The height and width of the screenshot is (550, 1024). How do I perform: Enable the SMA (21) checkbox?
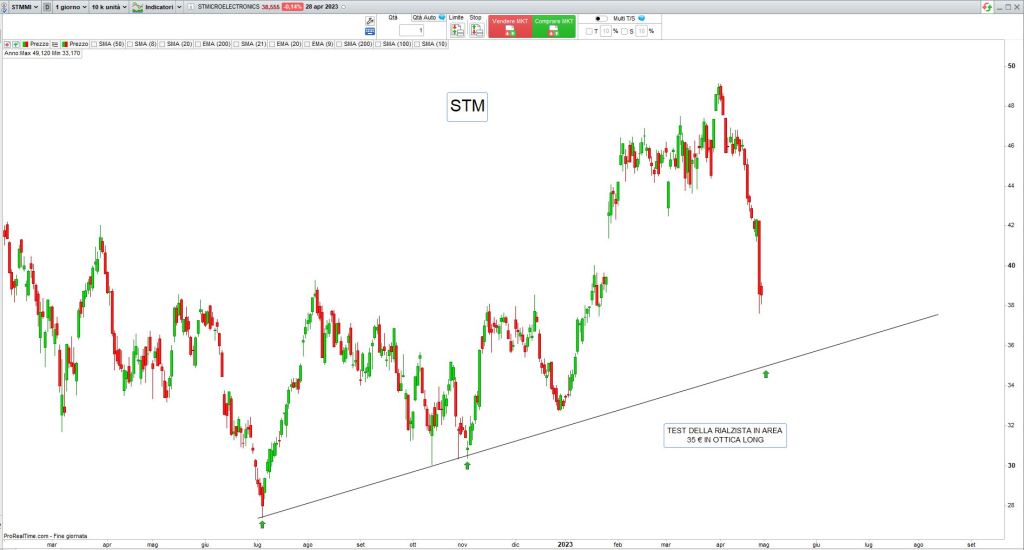(x=236, y=44)
